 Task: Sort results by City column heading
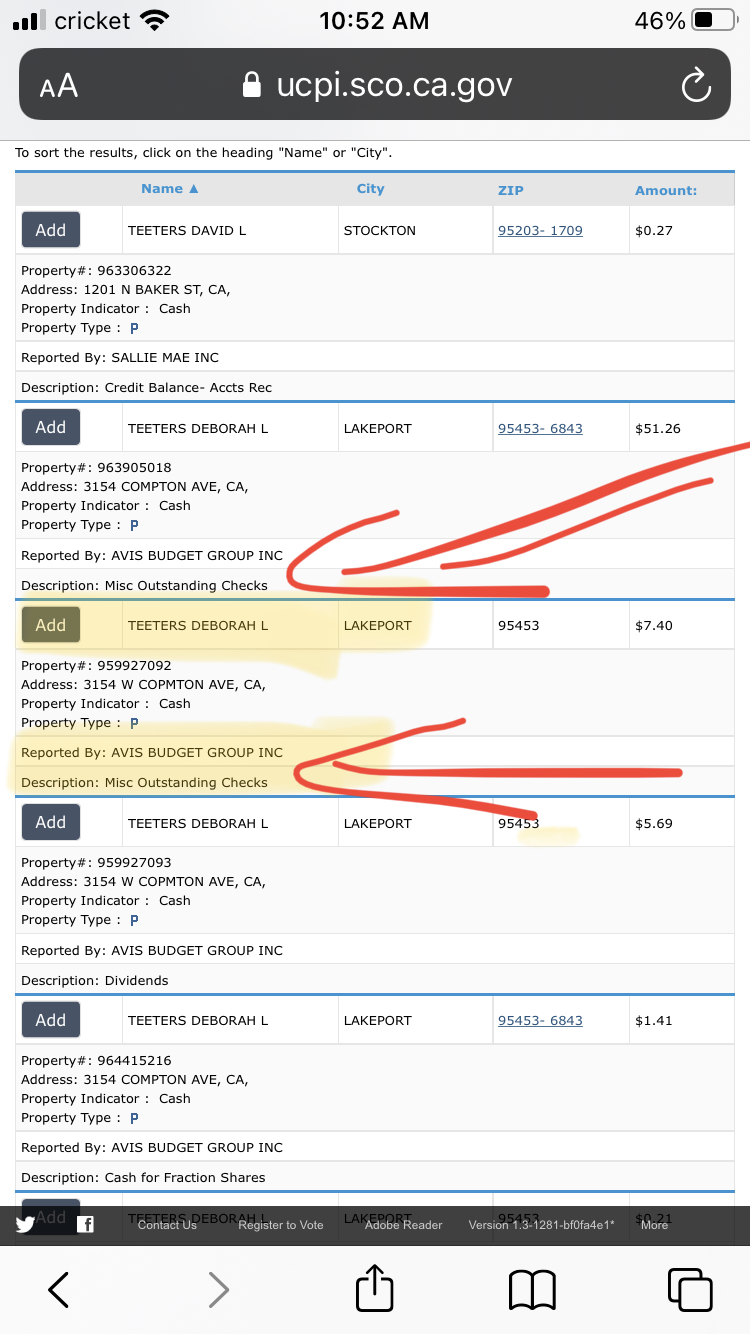[x=370, y=188]
